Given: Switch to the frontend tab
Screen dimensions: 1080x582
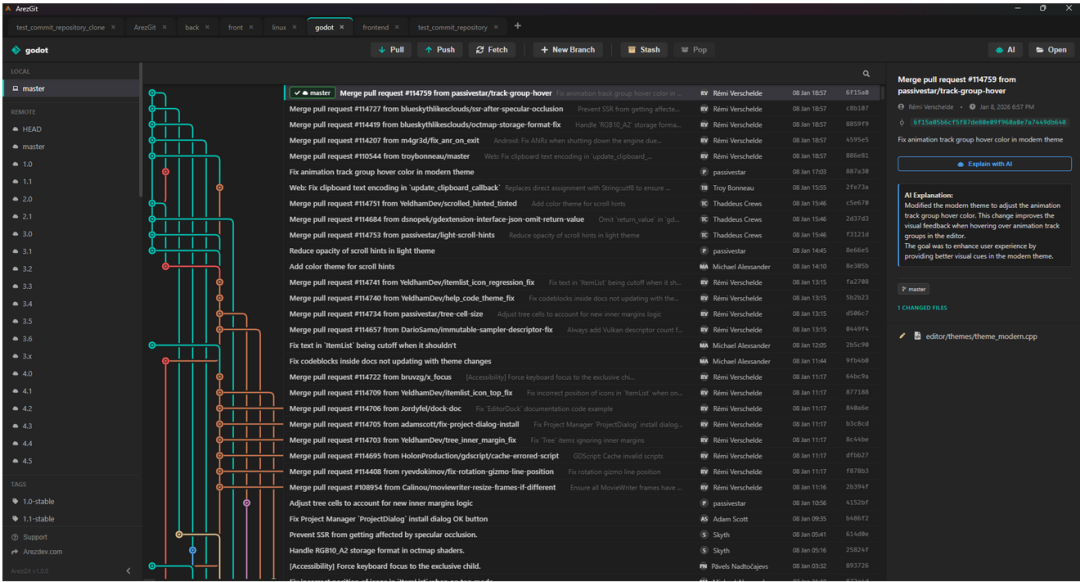Looking at the screenshot, I should pyautogui.click(x=376, y=27).
